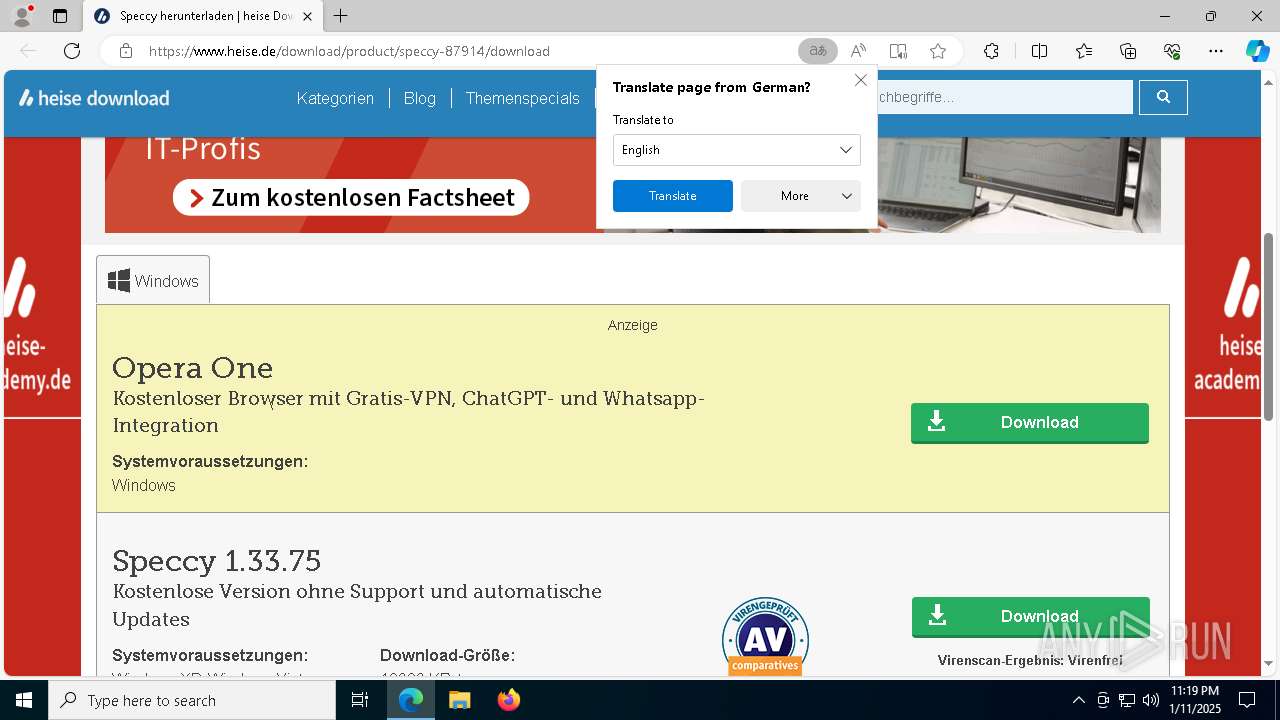Open Themenspecials menu item
The image size is (1280, 720).
click(x=522, y=98)
